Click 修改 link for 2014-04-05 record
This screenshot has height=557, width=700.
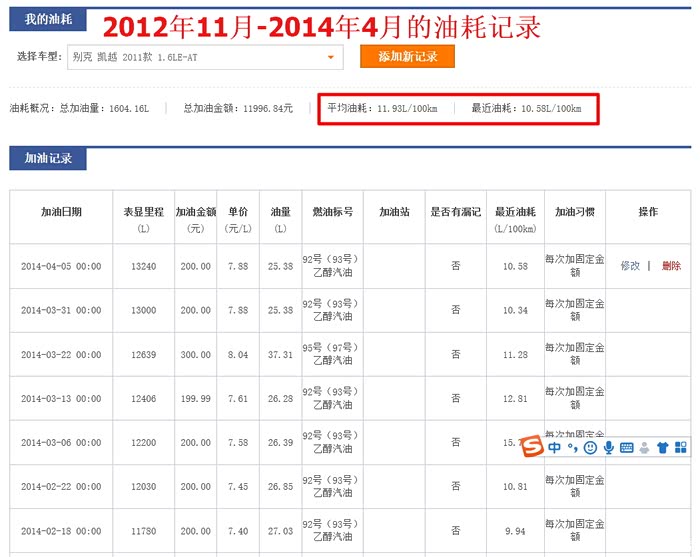630,266
